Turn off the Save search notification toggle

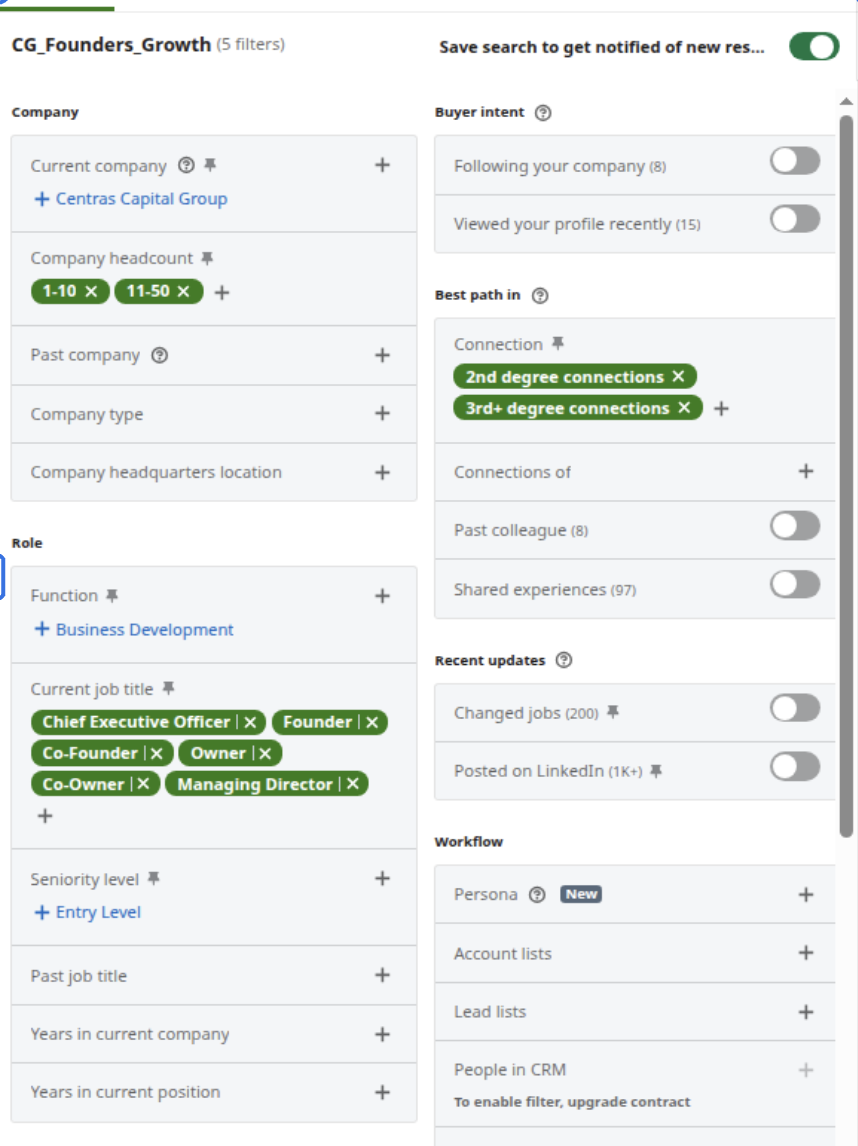pyautogui.click(x=814, y=47)
